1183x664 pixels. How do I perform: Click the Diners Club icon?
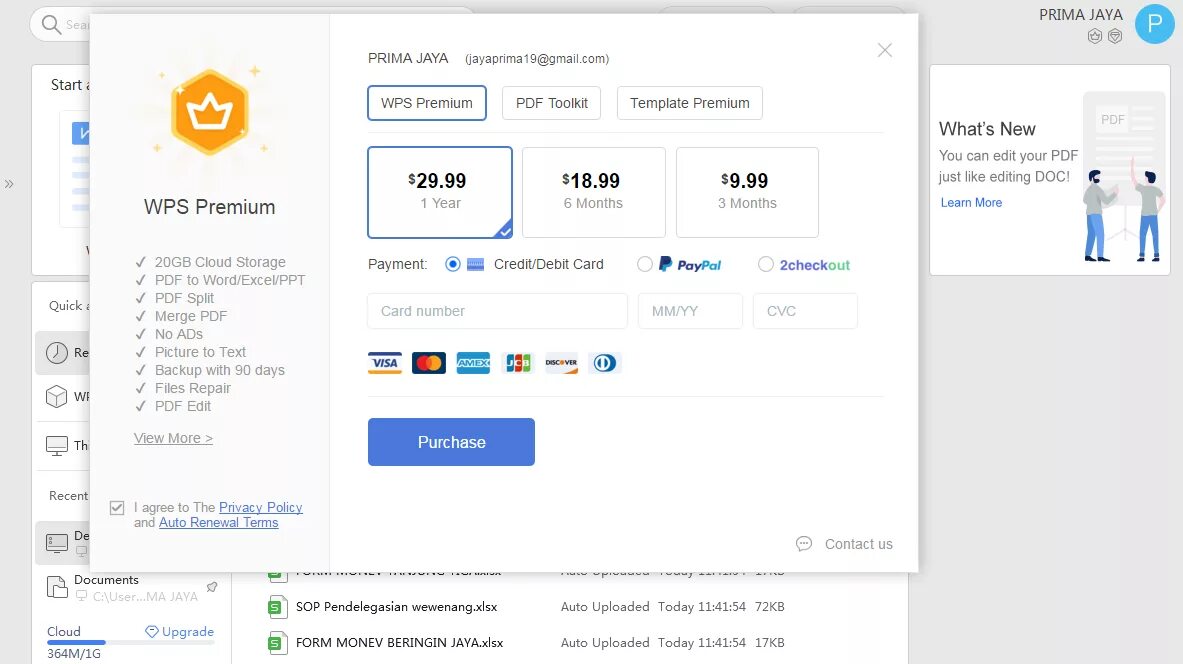click(605, 363)
